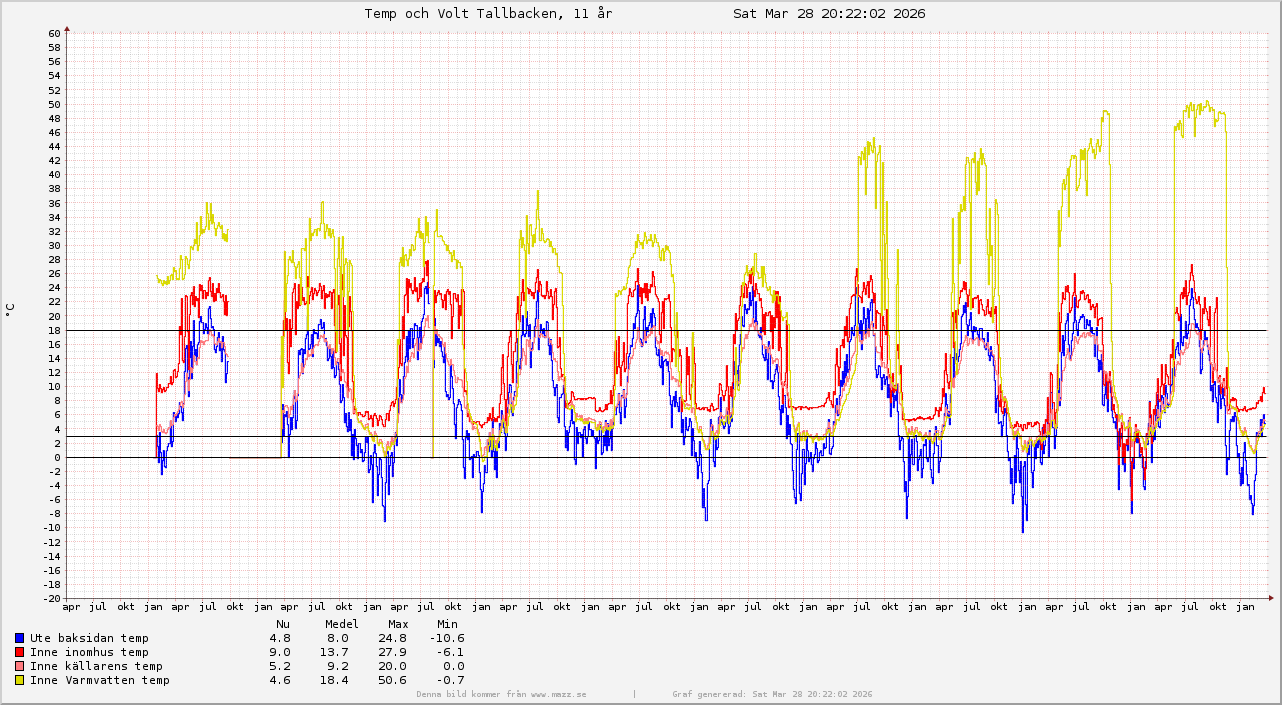Screen dimensions: 1282x705
Task: Select the 'Inne Varmvatten temp' legend label
Action: (100, 680)
